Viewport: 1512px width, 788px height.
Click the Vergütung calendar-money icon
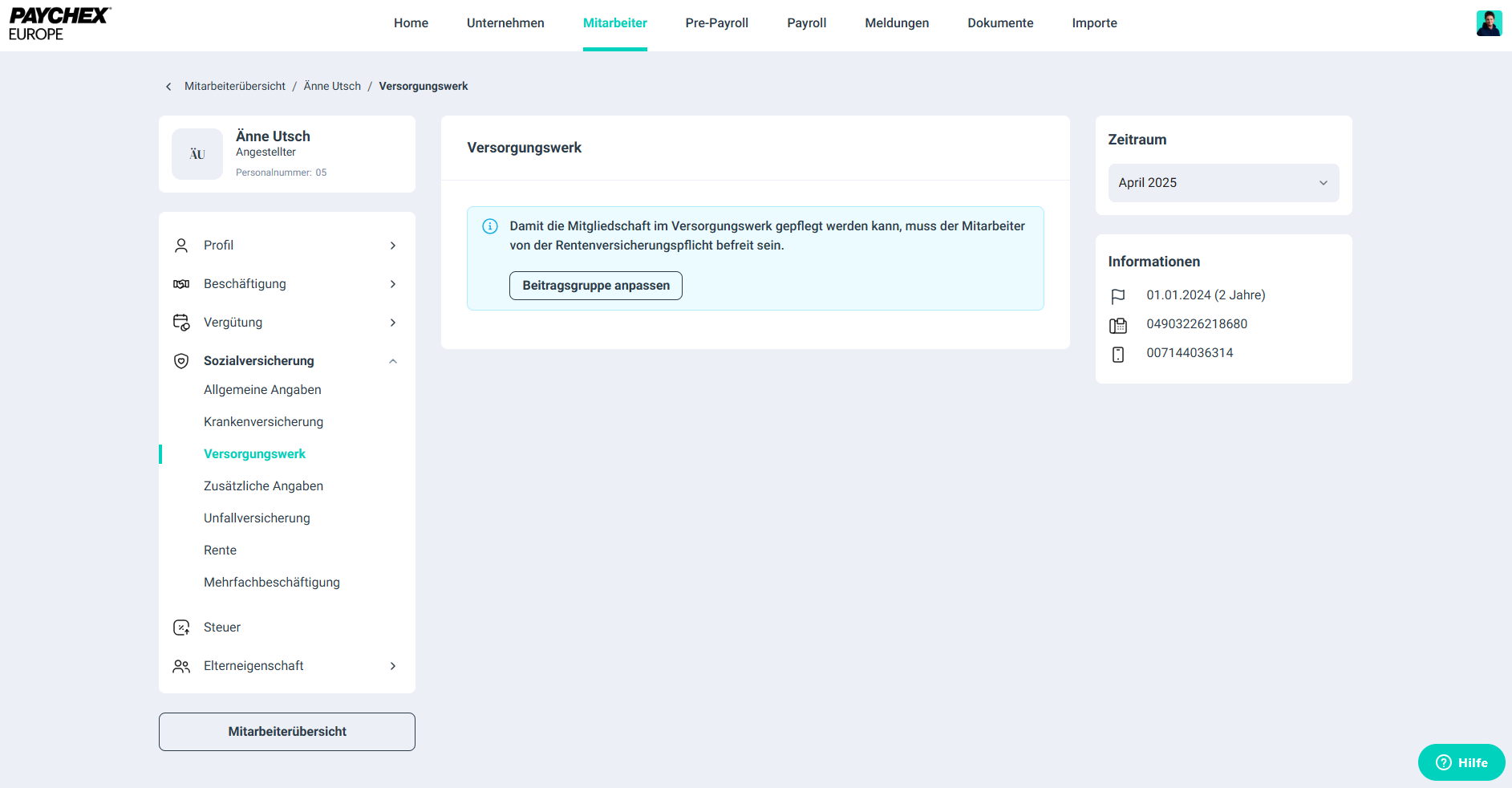(x=181, y=323)
